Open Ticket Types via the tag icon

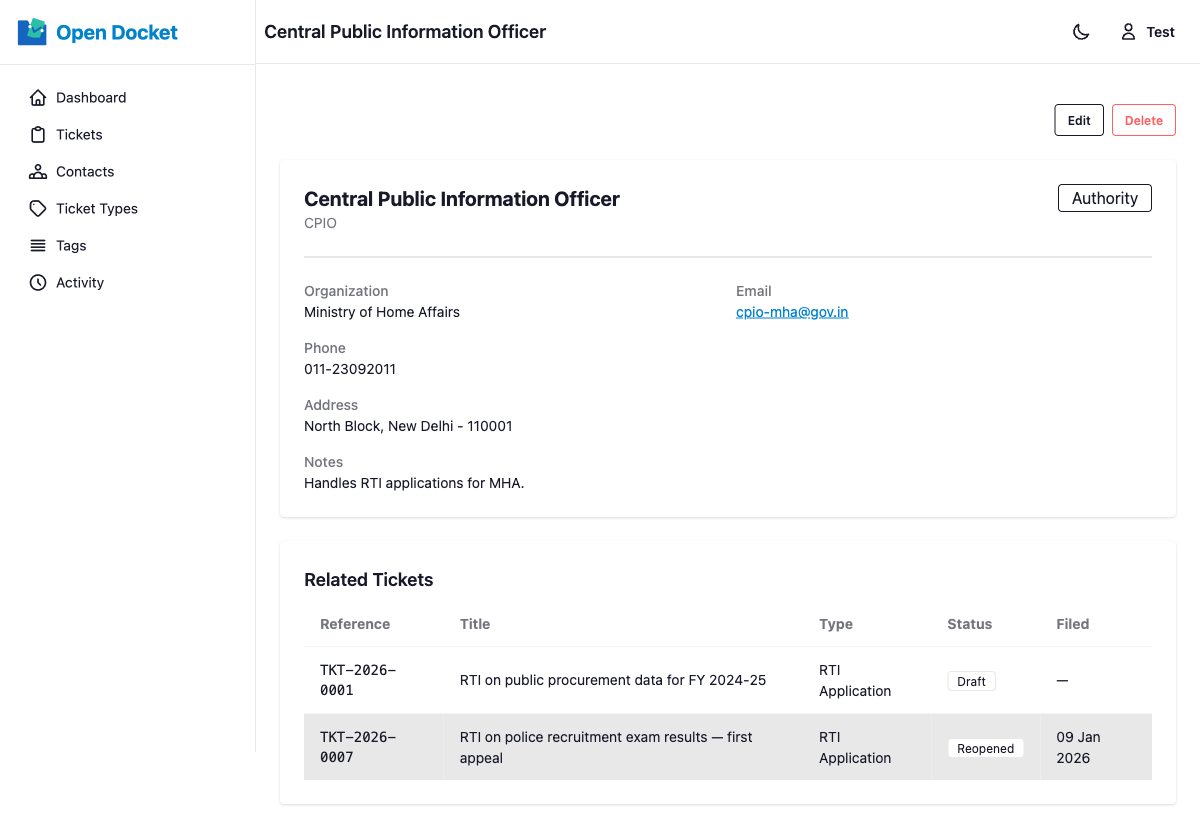point(38,208)
